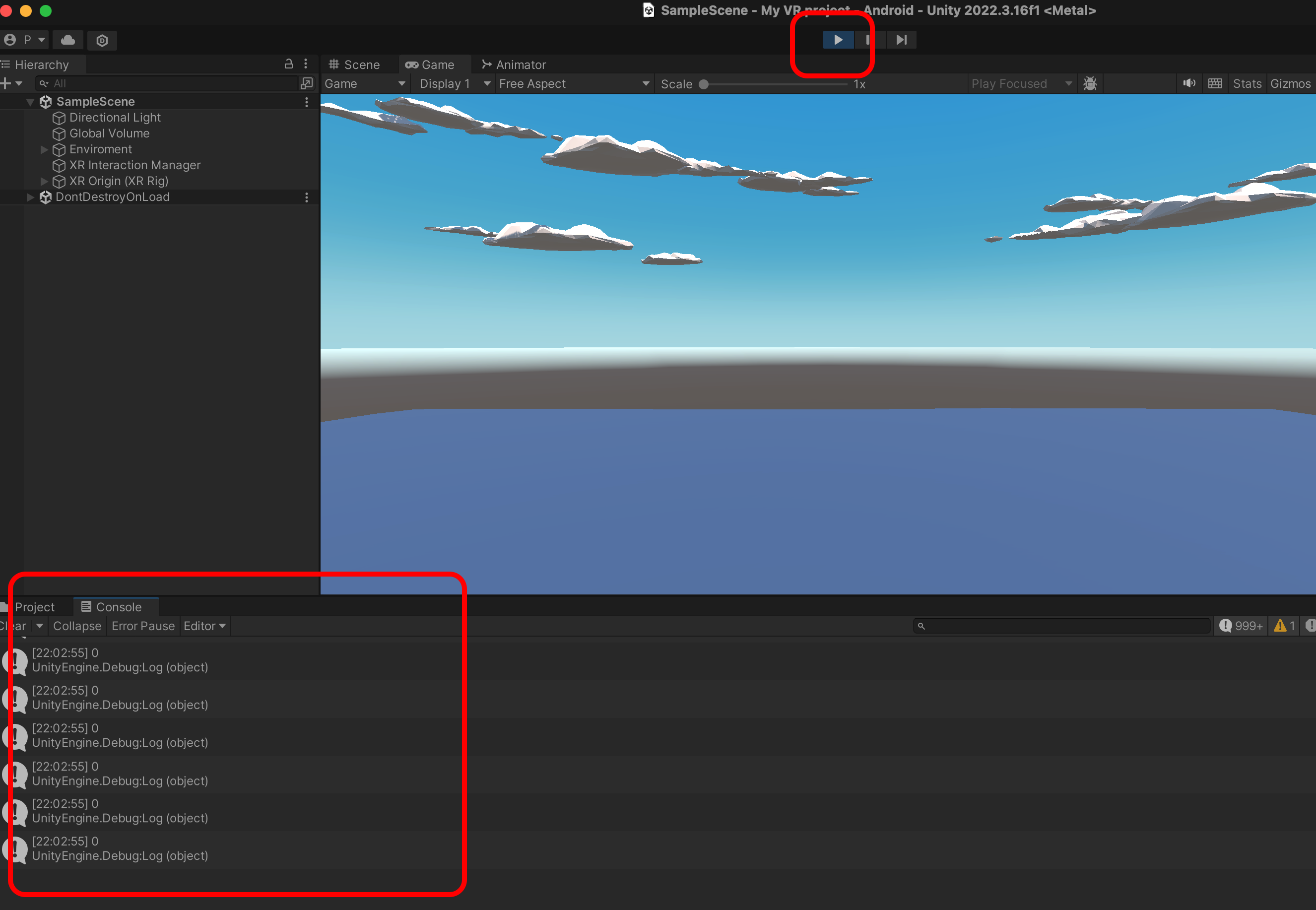Click the Console search field

1062,626
